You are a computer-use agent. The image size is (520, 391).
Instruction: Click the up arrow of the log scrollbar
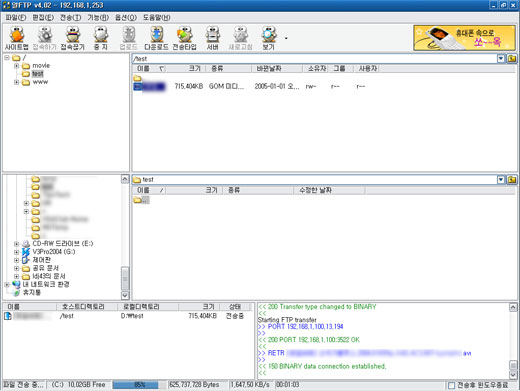click(513, 307)
